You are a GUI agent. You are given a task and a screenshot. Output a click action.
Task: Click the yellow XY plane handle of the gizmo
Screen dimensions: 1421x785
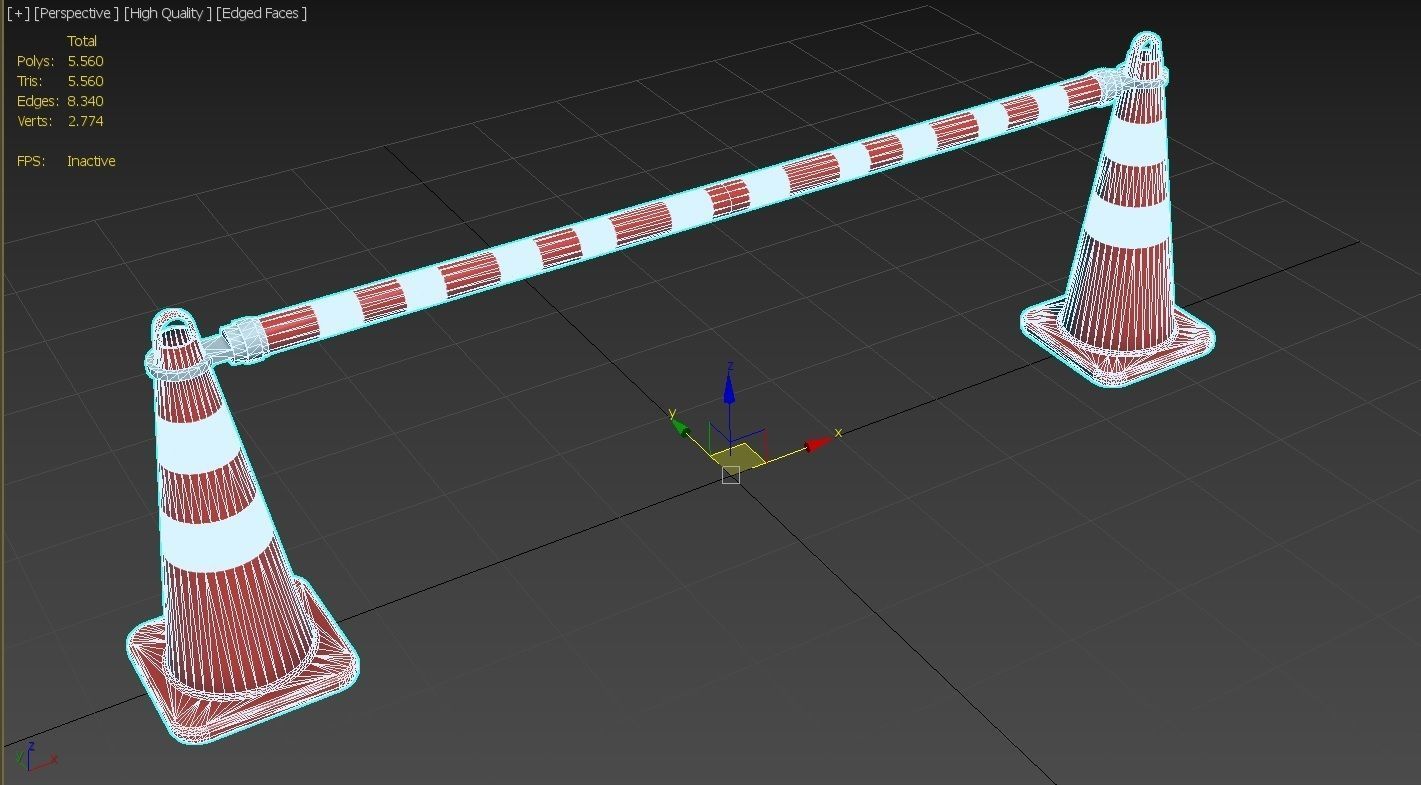[x=738, y=455]
